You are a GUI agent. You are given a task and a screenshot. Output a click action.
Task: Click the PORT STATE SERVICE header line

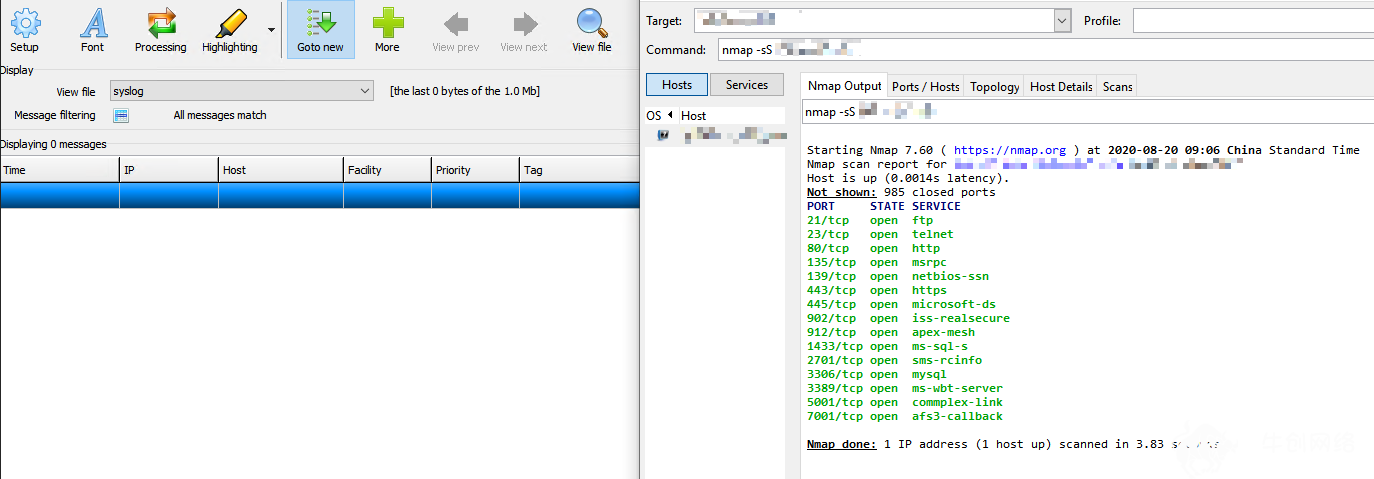click(884, 206)
